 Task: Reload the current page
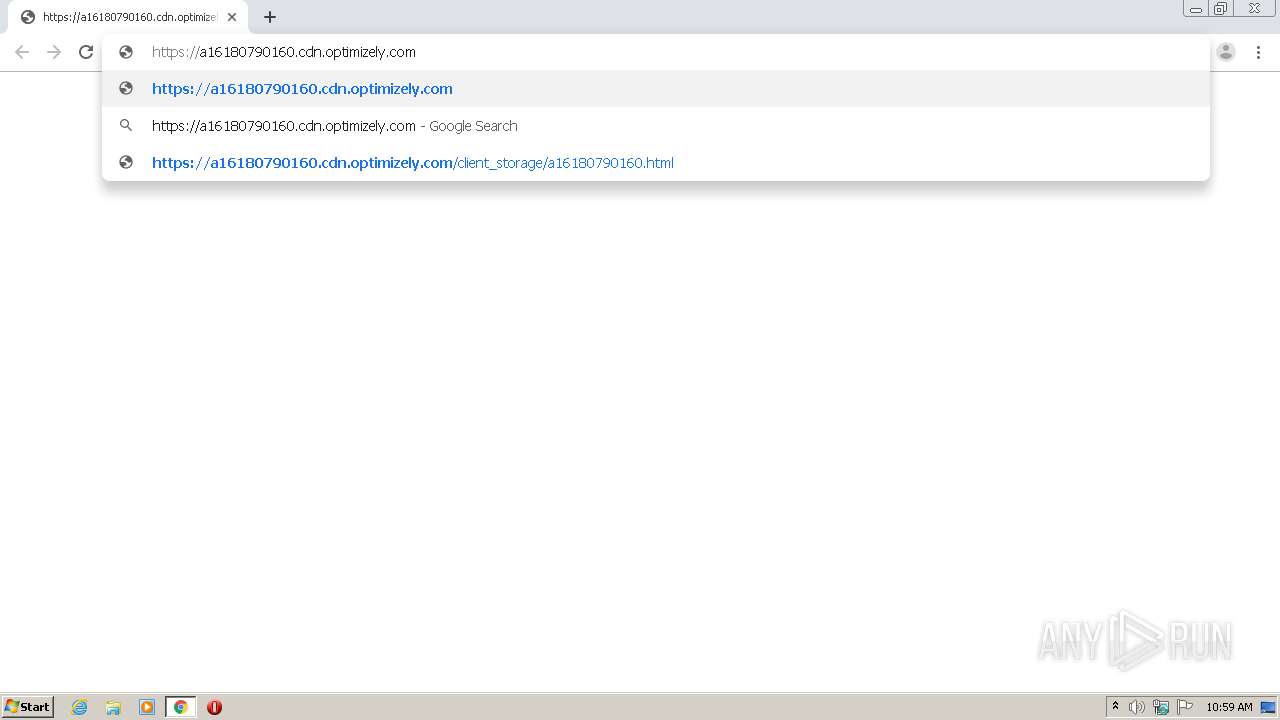86,52
